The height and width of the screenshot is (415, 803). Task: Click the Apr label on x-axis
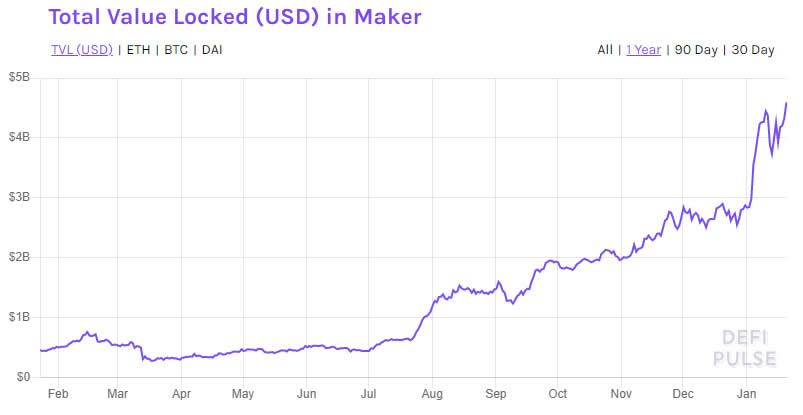pos(181,393)
